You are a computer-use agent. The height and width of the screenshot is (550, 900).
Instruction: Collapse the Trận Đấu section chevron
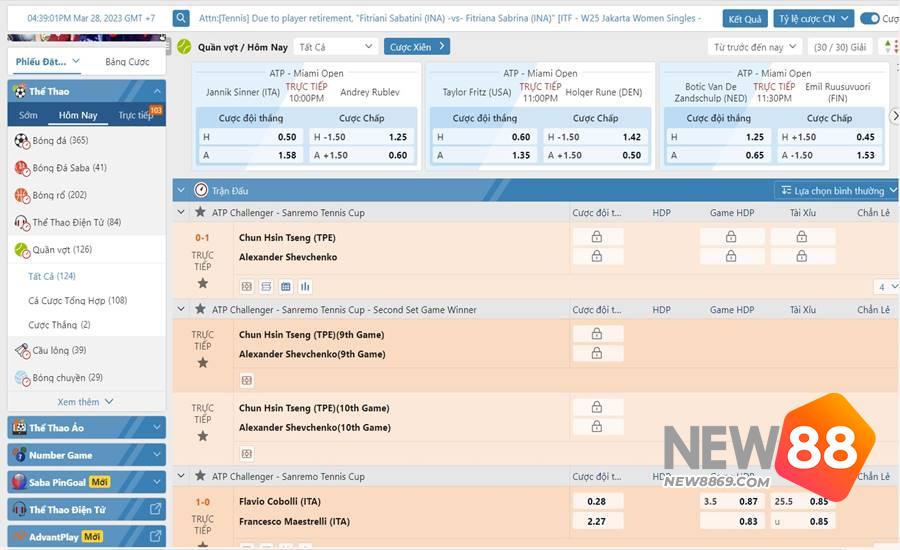[x=181, y=190]
